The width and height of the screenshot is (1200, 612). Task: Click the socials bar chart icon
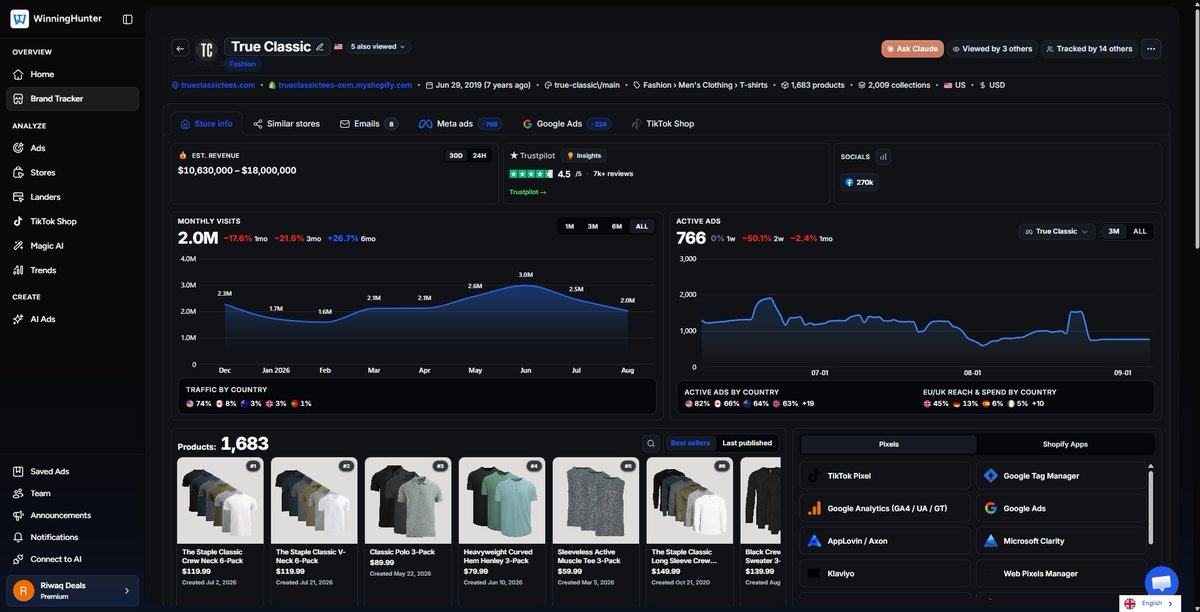(x=882, y=156)
